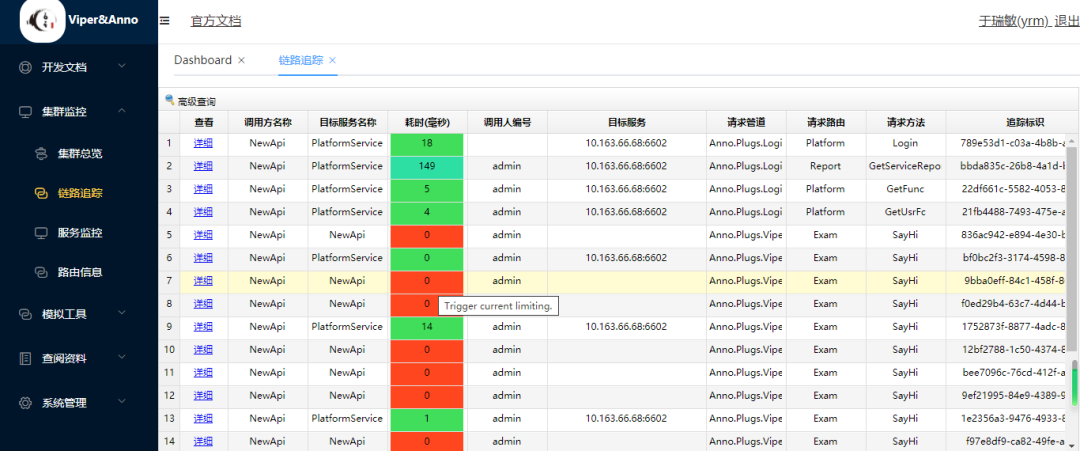Sort by the 耗时(毫秒) column header
This screenshot has height=451, width=1080.
[427, 123]
